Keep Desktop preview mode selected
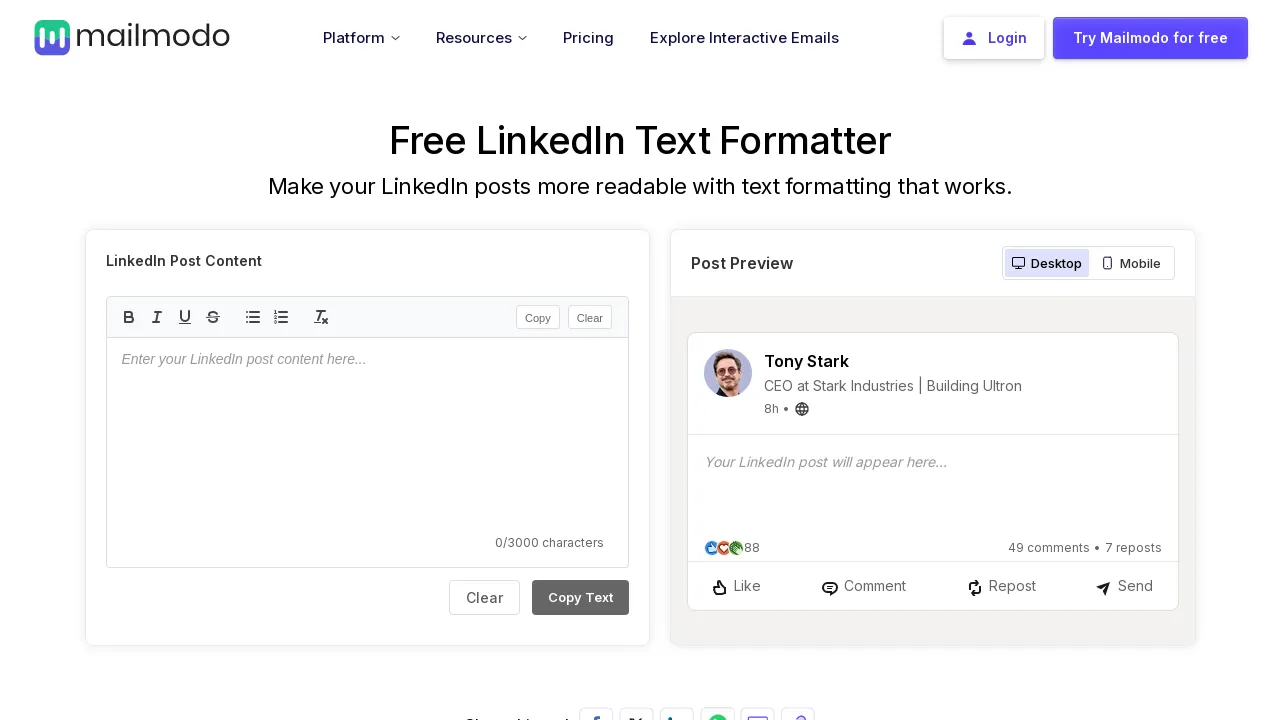The width and height of the screenshot is (1280, 720). point(1046,263)
